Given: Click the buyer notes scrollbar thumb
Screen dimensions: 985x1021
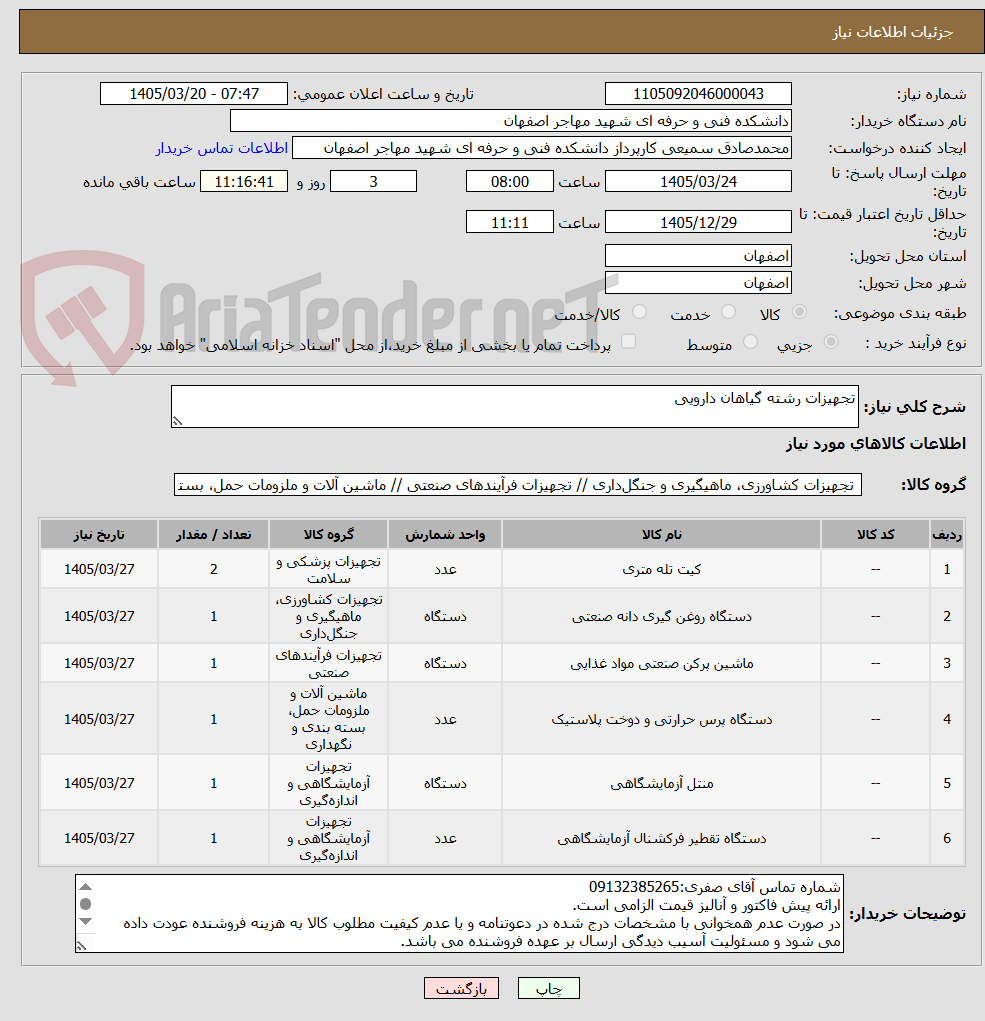Looking at the screenshot, I should 85,904.
